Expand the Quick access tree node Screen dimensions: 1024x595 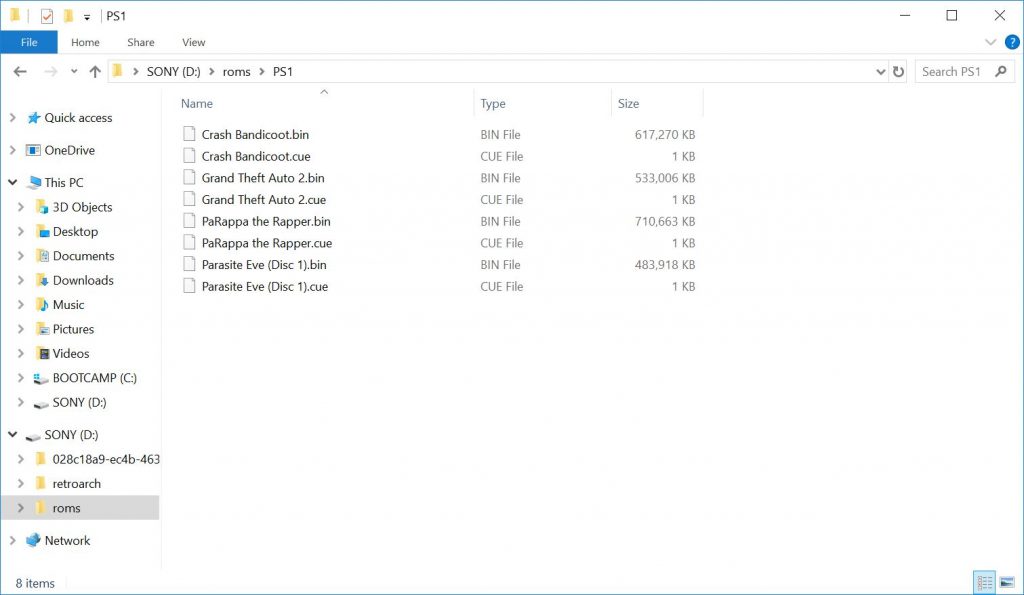pyautogui.click(x=12, y=118)
